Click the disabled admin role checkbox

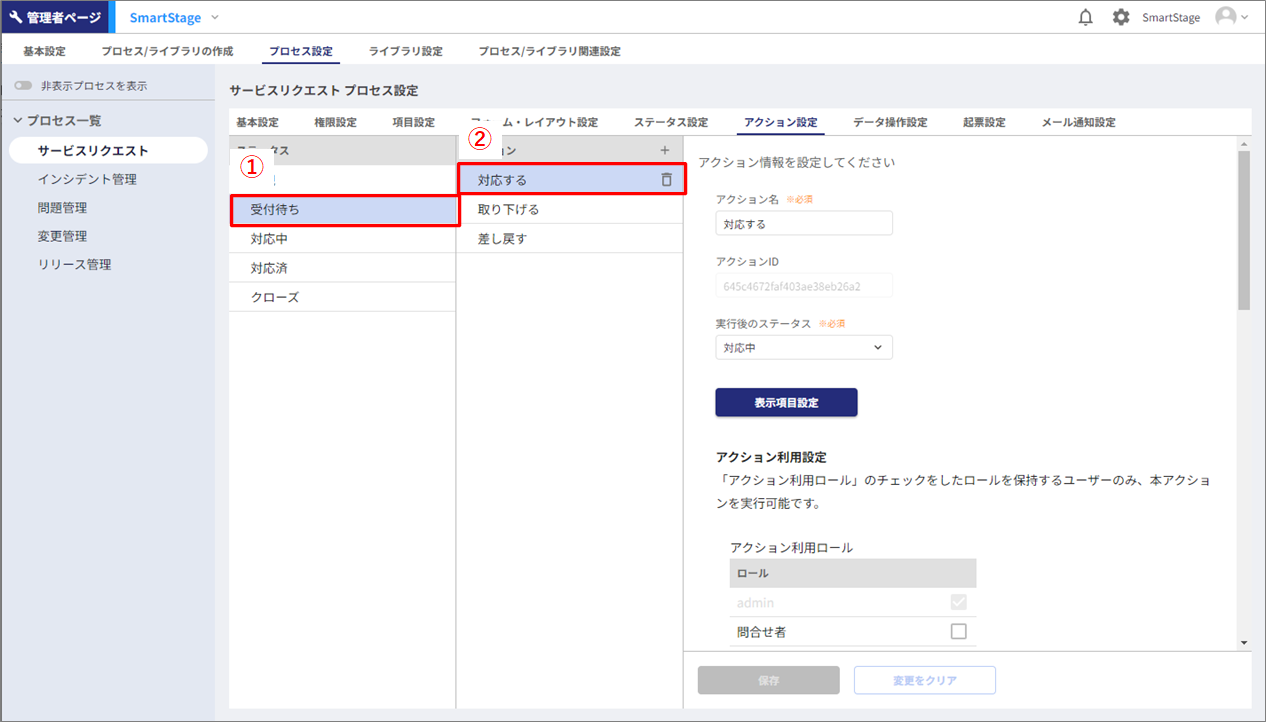pos(958,603)
